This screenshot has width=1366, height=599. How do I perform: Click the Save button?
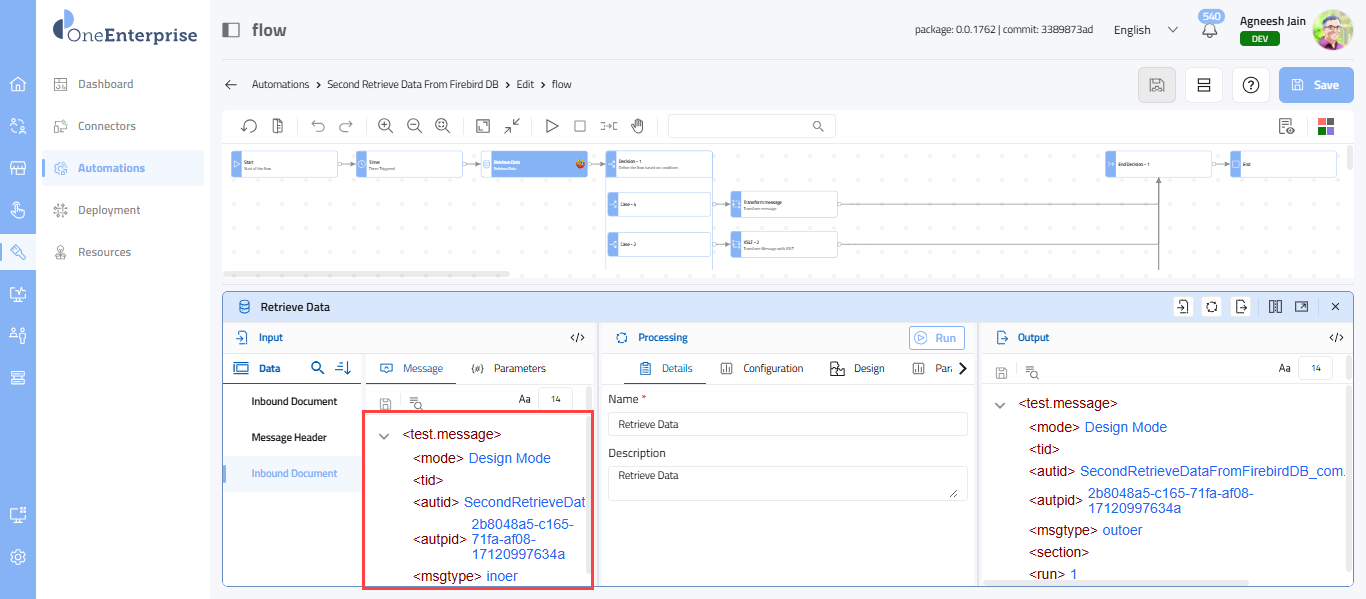(1315, 85)
